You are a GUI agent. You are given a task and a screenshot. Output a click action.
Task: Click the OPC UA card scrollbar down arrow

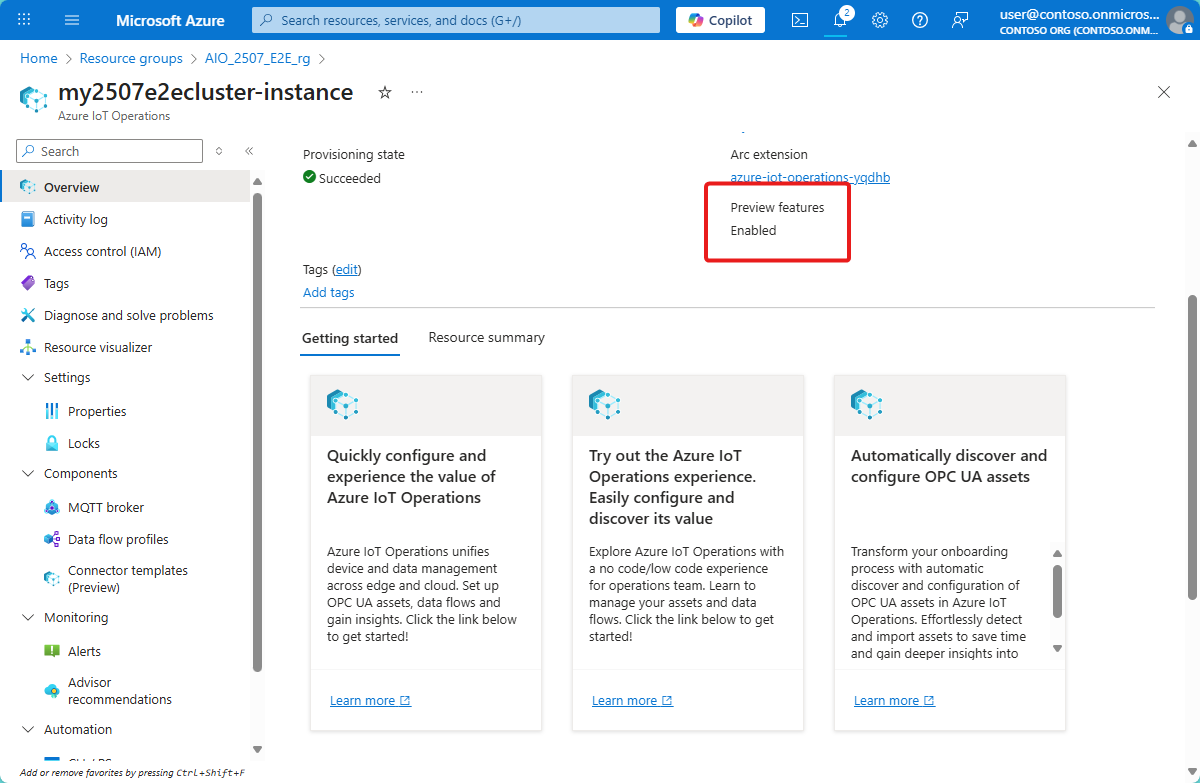tap(1058, 649)
